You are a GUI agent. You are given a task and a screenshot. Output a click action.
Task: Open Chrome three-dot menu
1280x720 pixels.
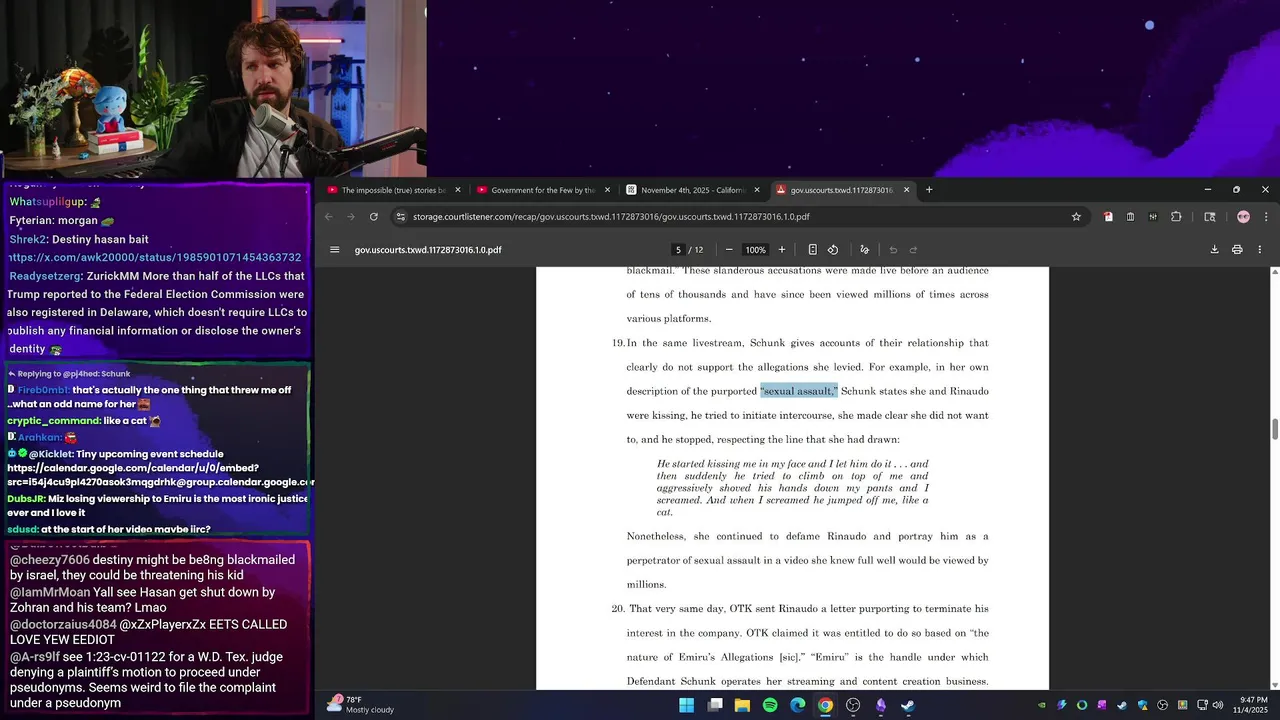(1266, 217)
